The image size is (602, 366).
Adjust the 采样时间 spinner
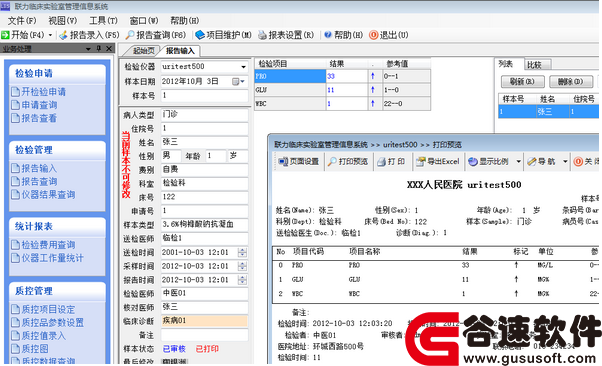pos(242,266)
